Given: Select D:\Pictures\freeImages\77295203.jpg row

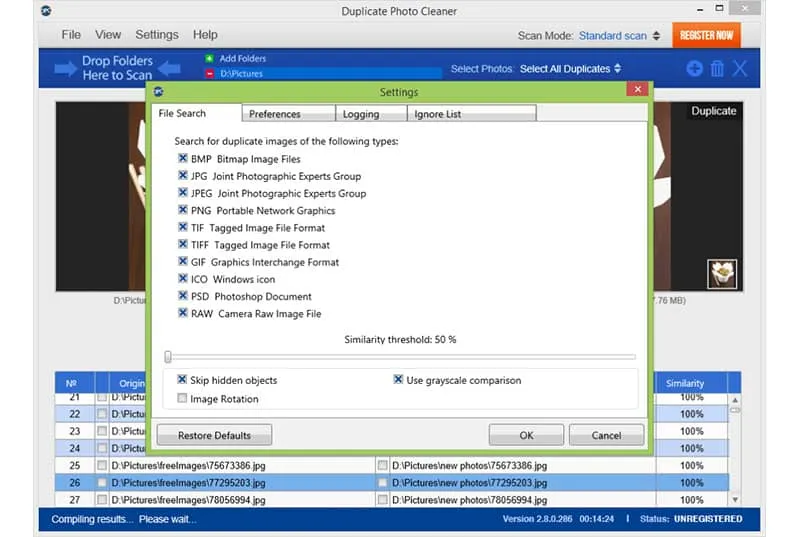Looking at the screenshot, I should 188,482.
